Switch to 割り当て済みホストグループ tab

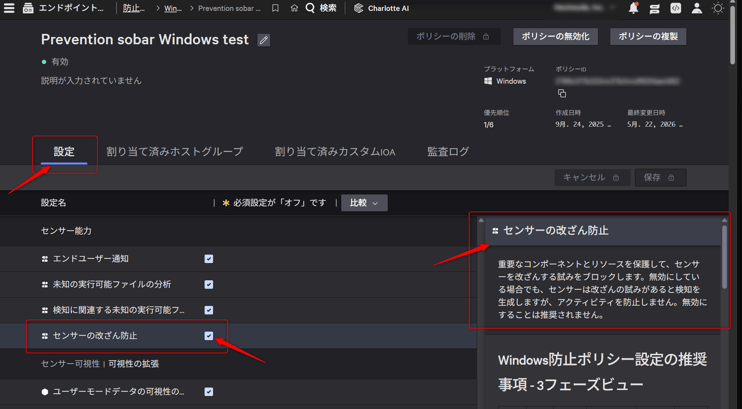pyautogui.click(x=175, y=151)
